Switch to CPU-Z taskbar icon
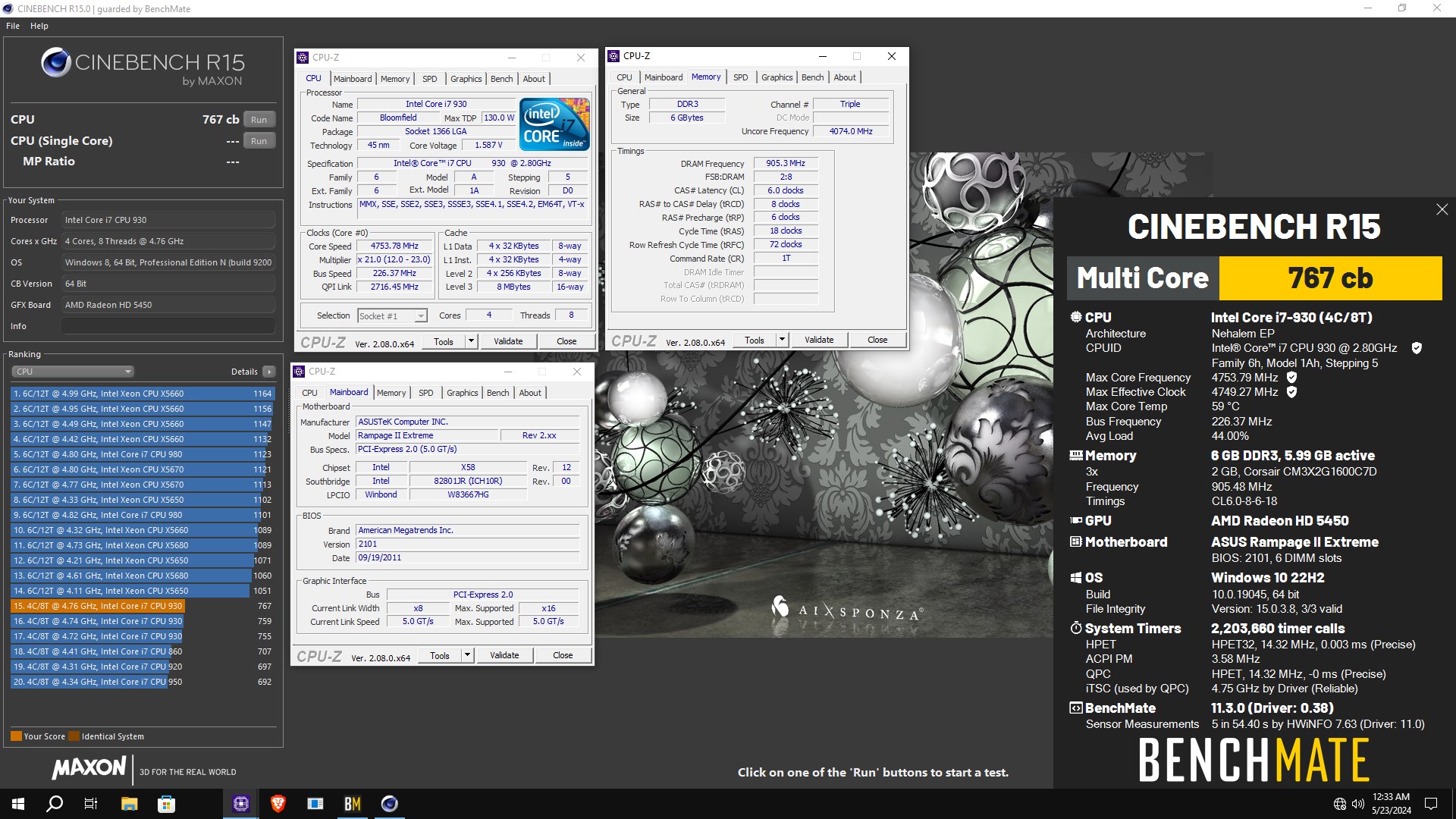The height and width of the screenshot is (819, 1456). [x=241, y=804]
